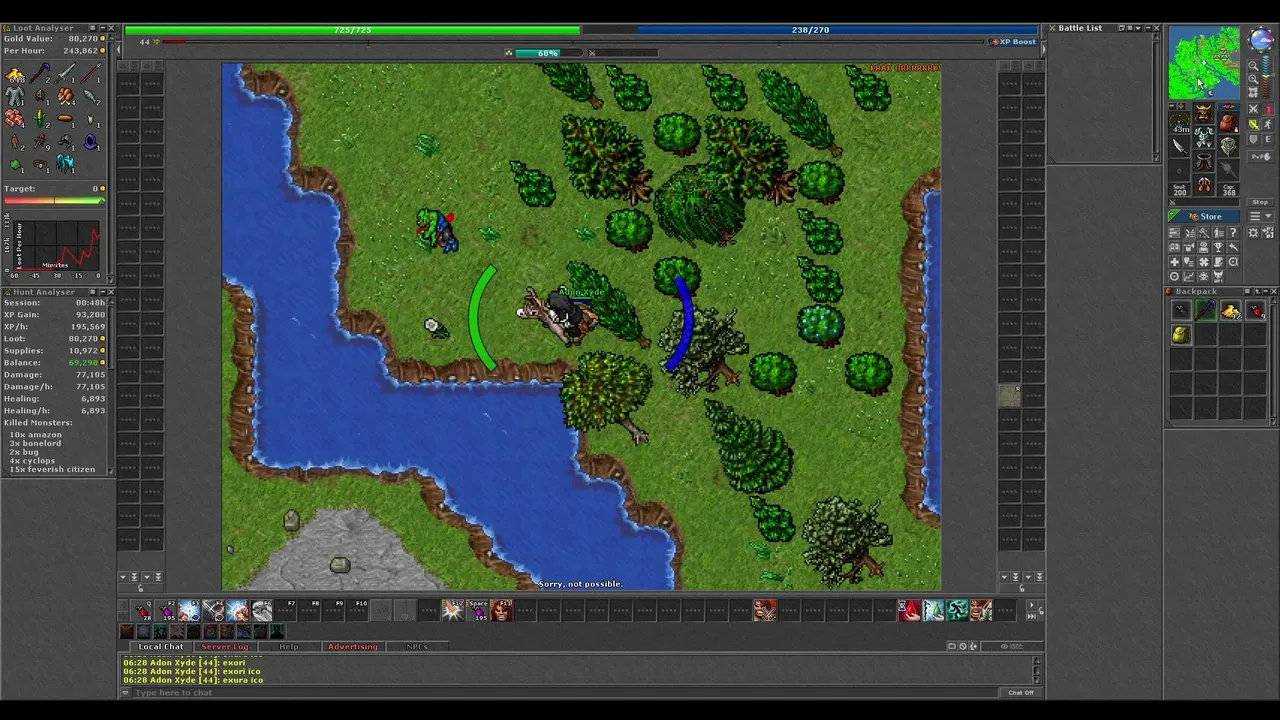Switch to Server Log tab
Screen dimensions: 1280x720
(225, 647)
